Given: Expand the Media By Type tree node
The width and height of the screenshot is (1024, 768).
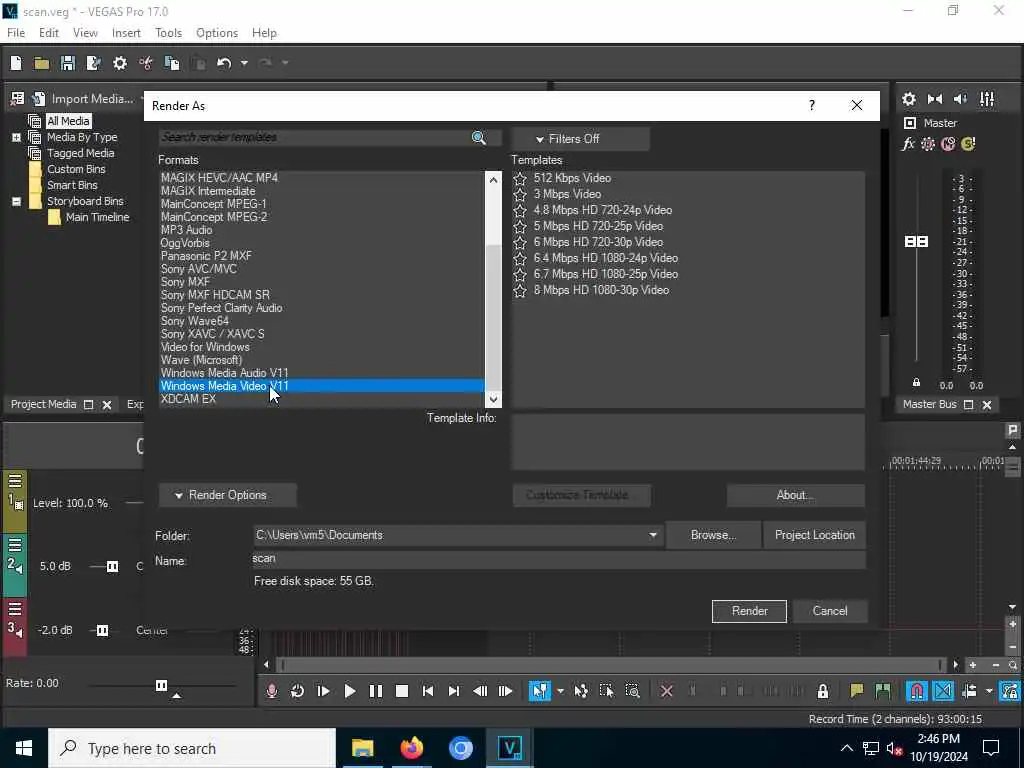Looking at the screenshot, I should tap(16, 137).
